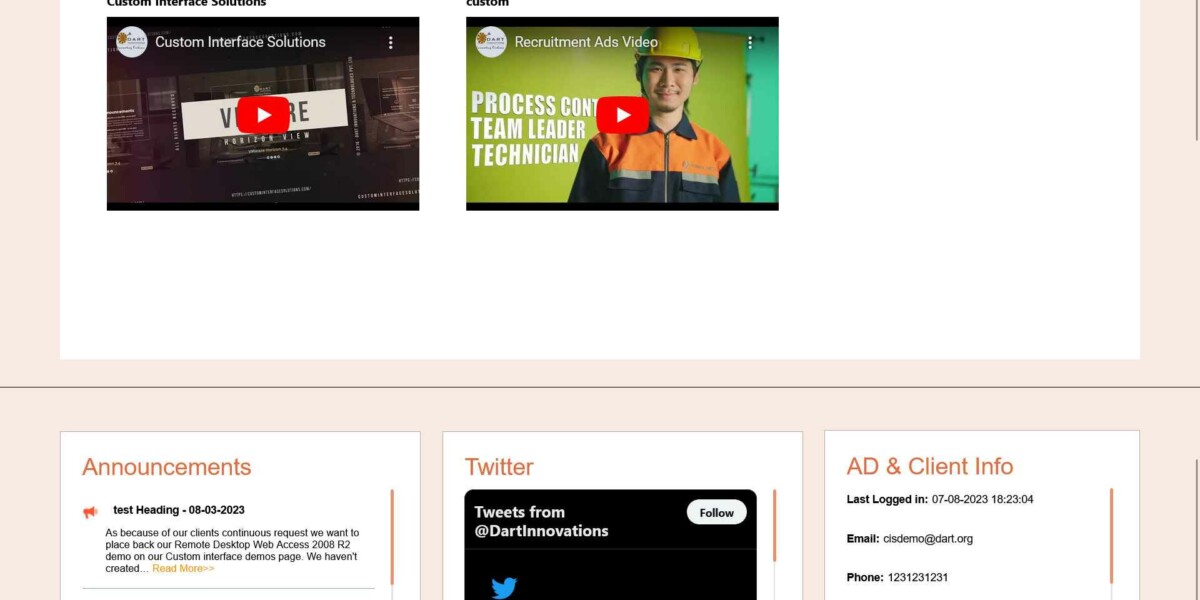Click the Twitter panel scrollbar
Image resolution: width=1200 pixels, height=600 pixels.
[x=774, y=526]
